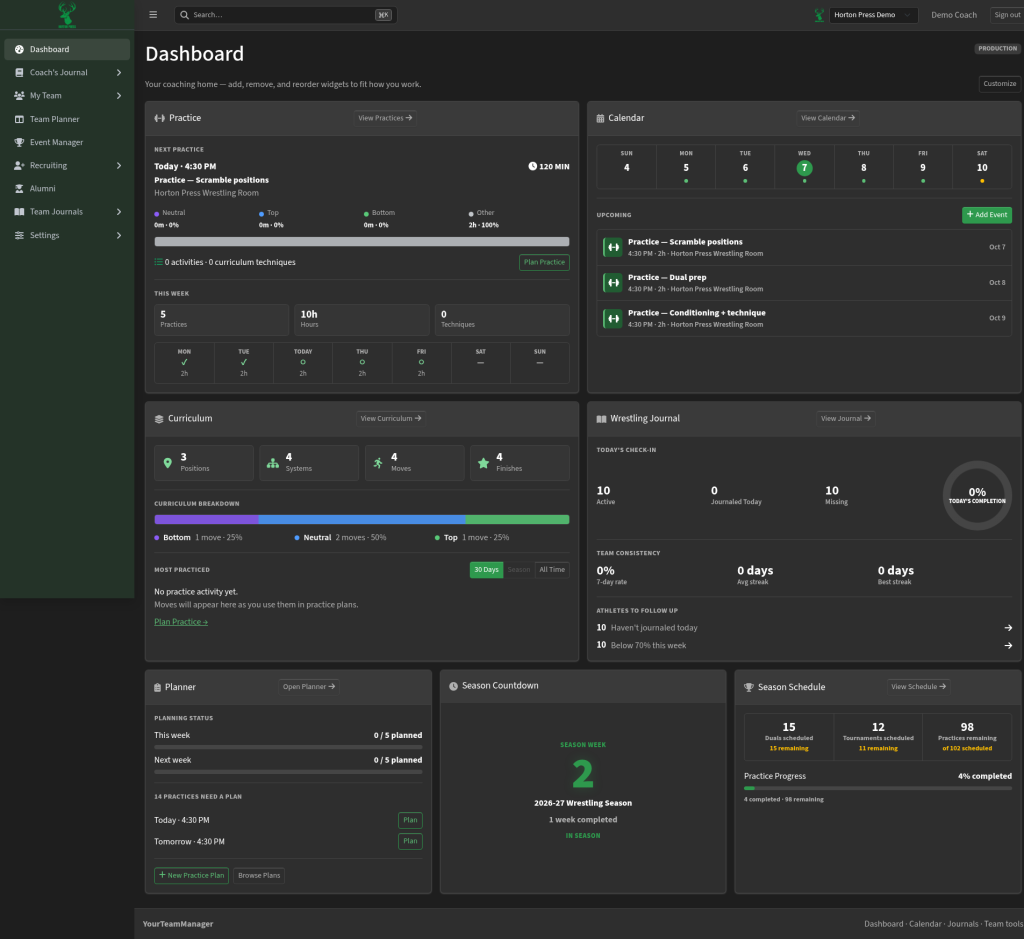Image resolution: width=1024 pixels, height=939 pixels.
Task: Click the arrow beside Haven't journaled today
Action: coord(1008,628)
